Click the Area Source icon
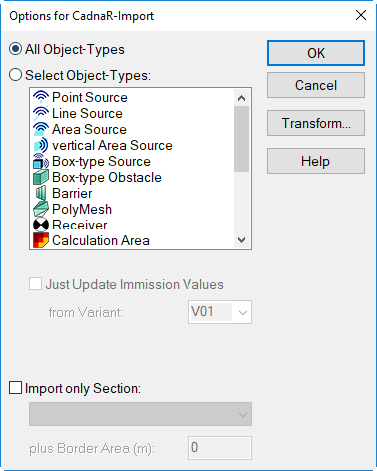The height and width of the screenshot is (471, 377). 41,129
